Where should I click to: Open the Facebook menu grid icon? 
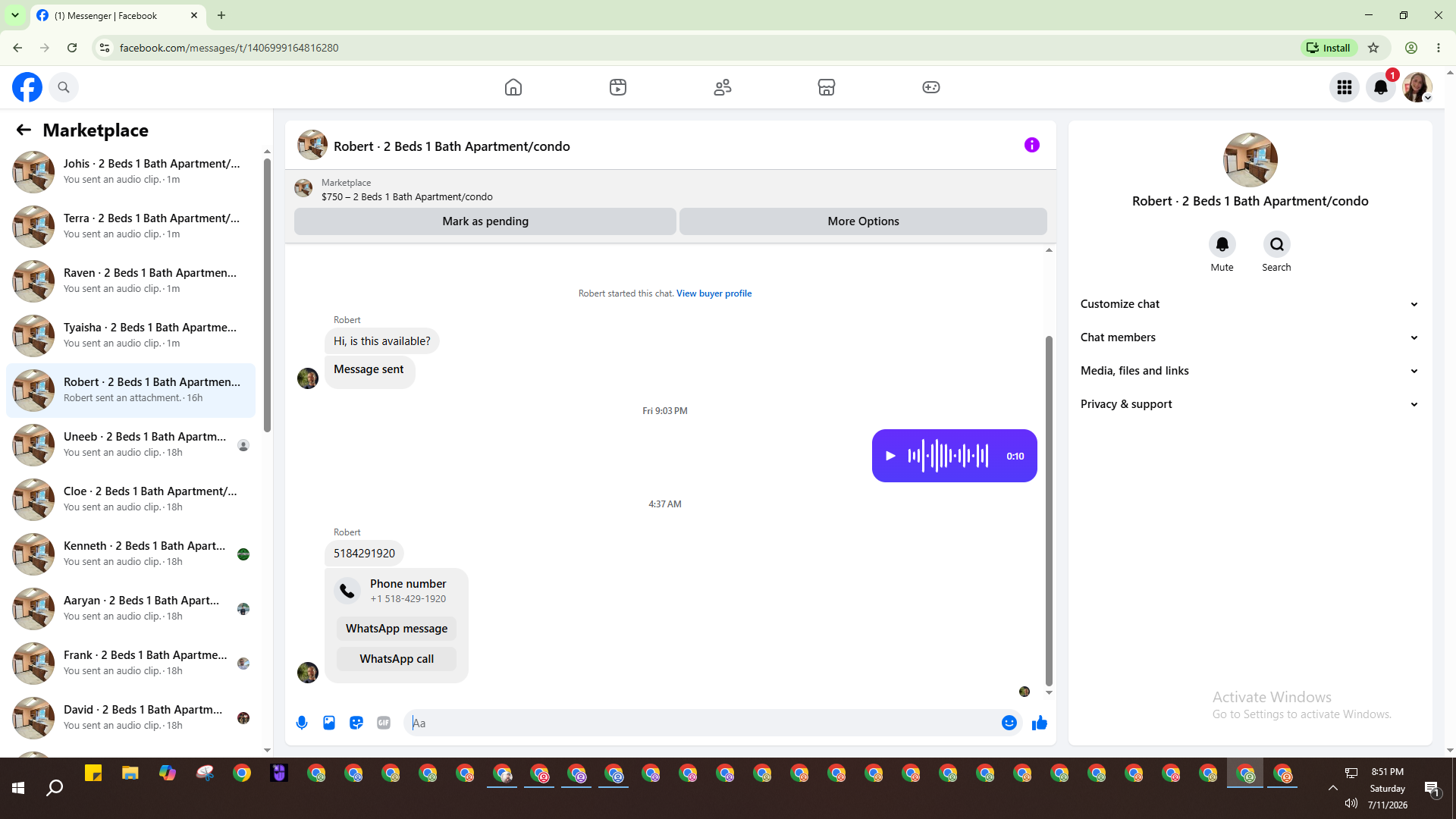[x=1345, y=87]
